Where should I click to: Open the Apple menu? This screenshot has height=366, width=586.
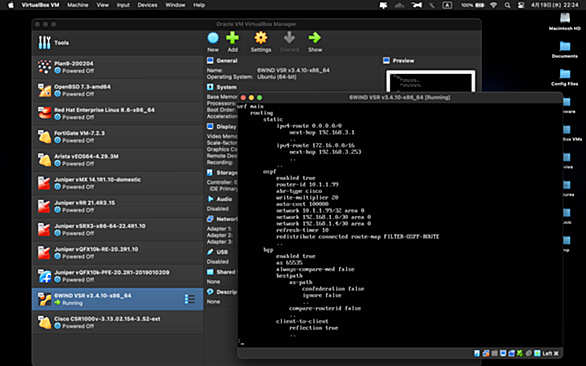11,5
